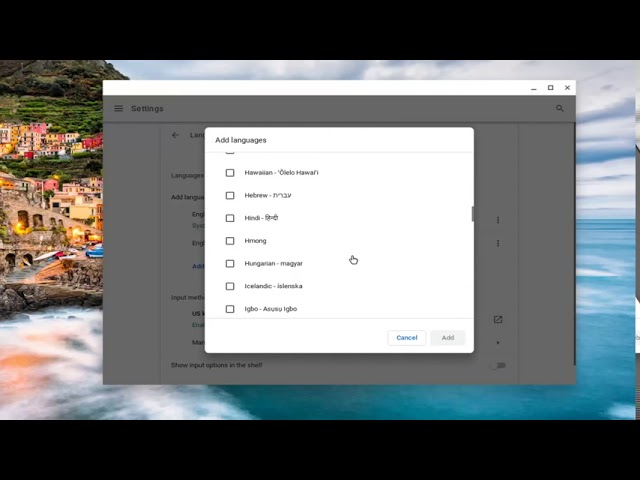640x480 pixels.
Task: Click the Add languages dialog title
Action: click(241, 140)
